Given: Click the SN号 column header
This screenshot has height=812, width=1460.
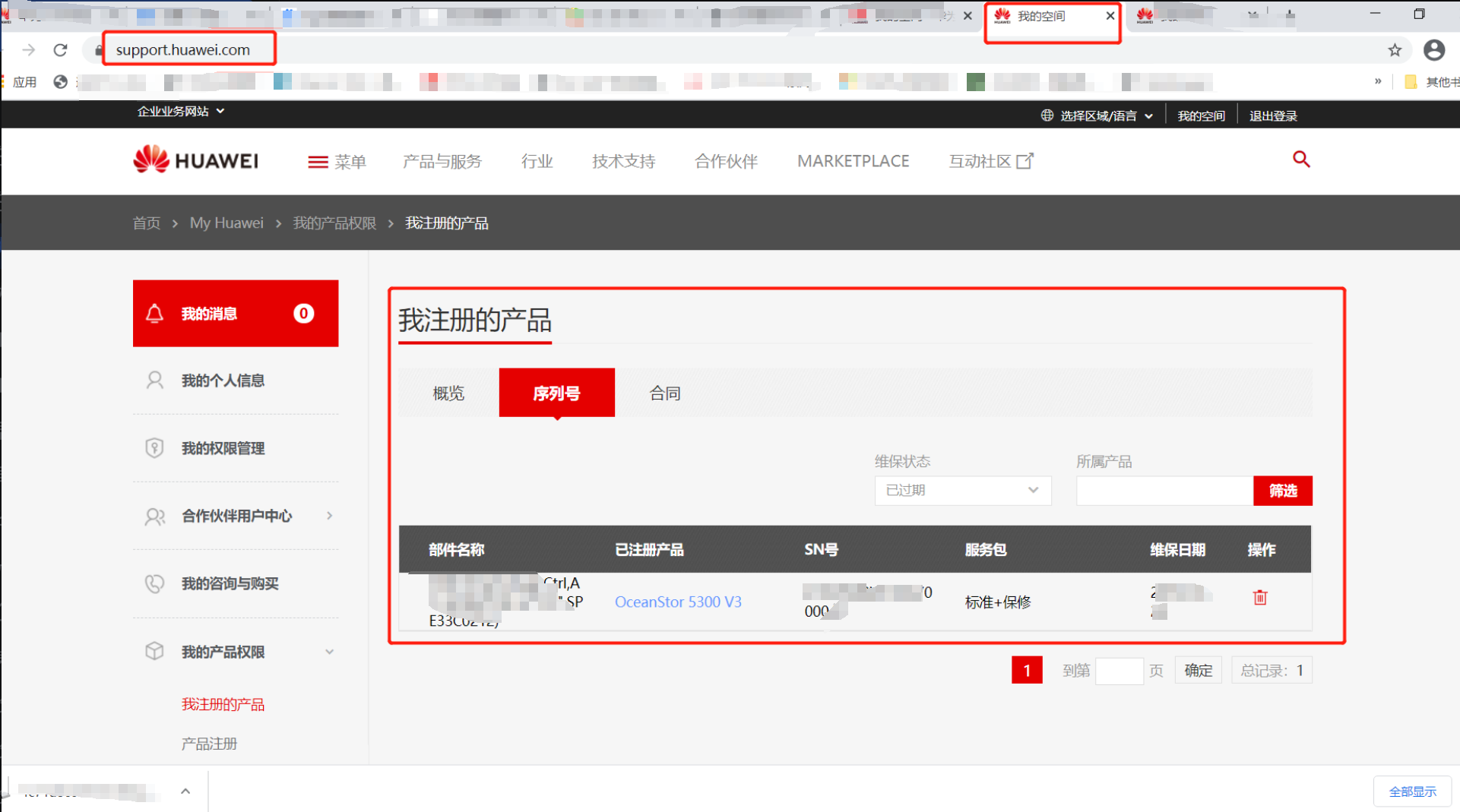Looking at the screenshot, I should tap(821, 549).
